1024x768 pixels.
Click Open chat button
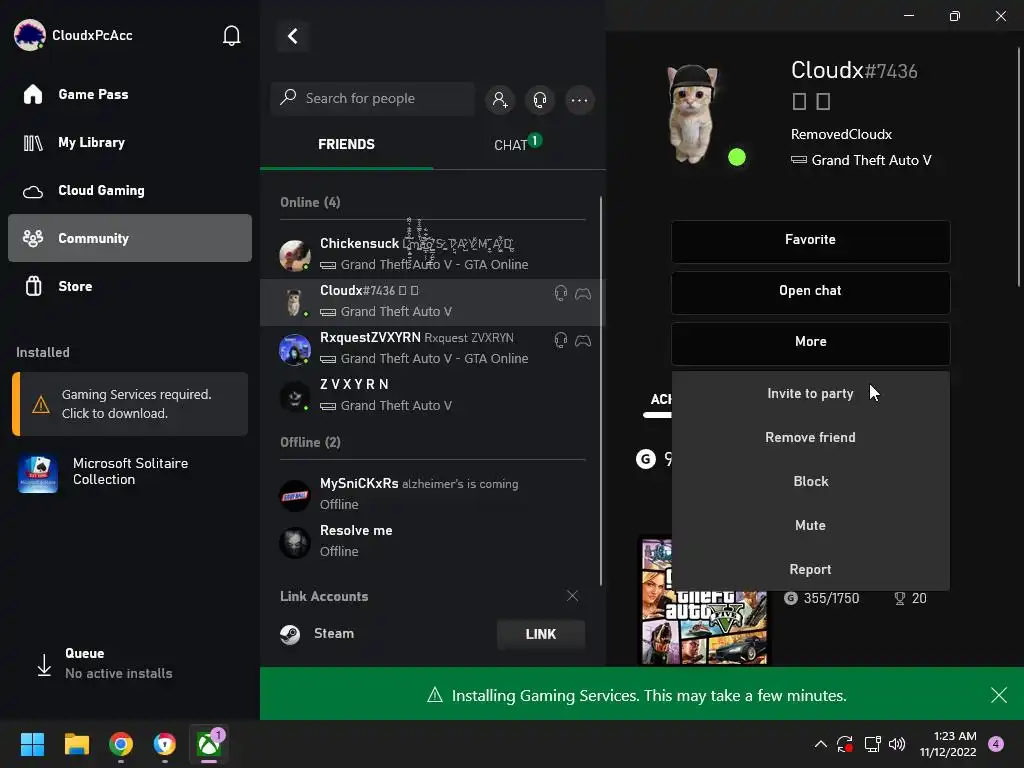coord(810,291)
